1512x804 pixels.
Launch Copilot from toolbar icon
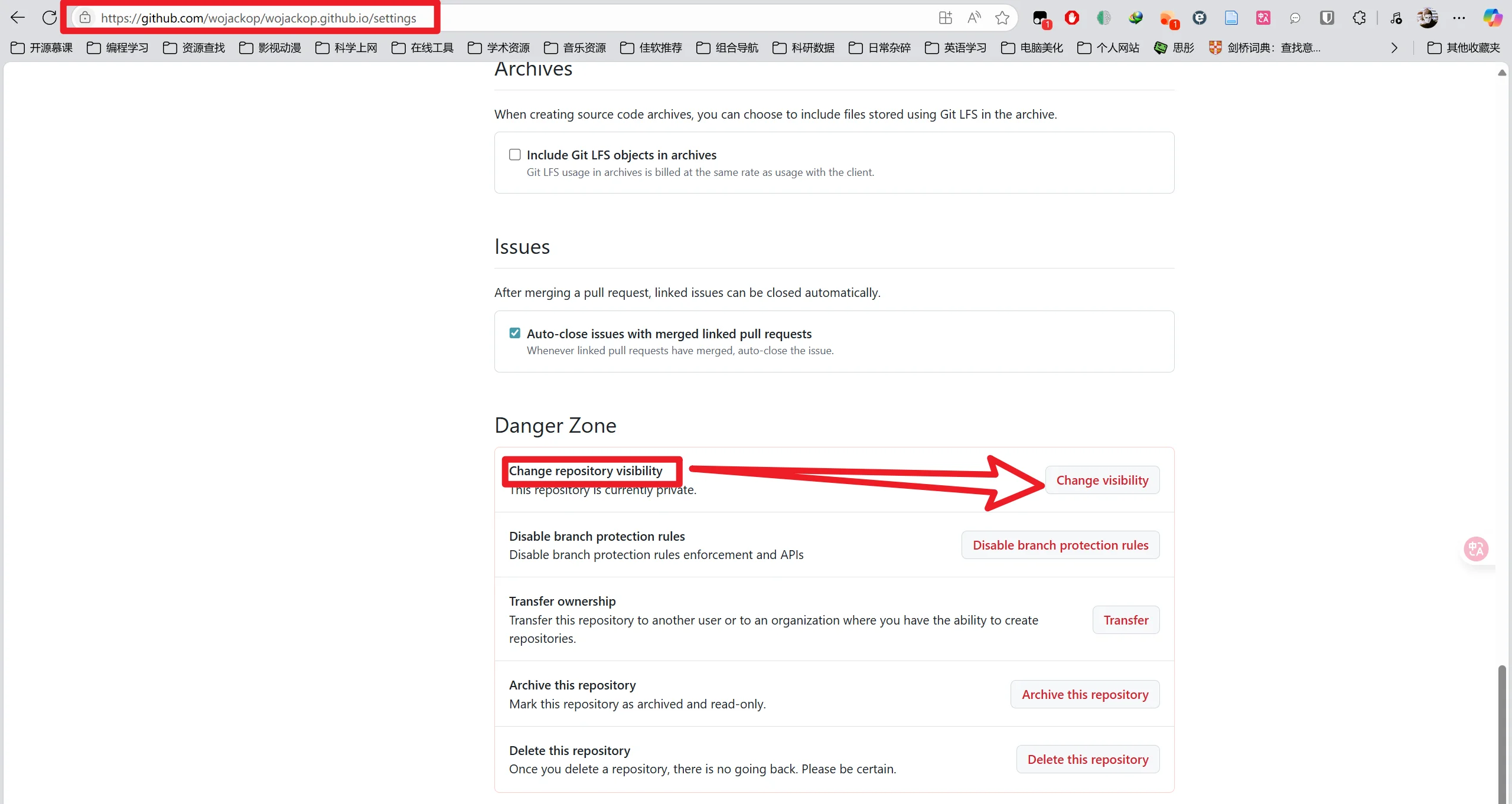coord(1493,18)
